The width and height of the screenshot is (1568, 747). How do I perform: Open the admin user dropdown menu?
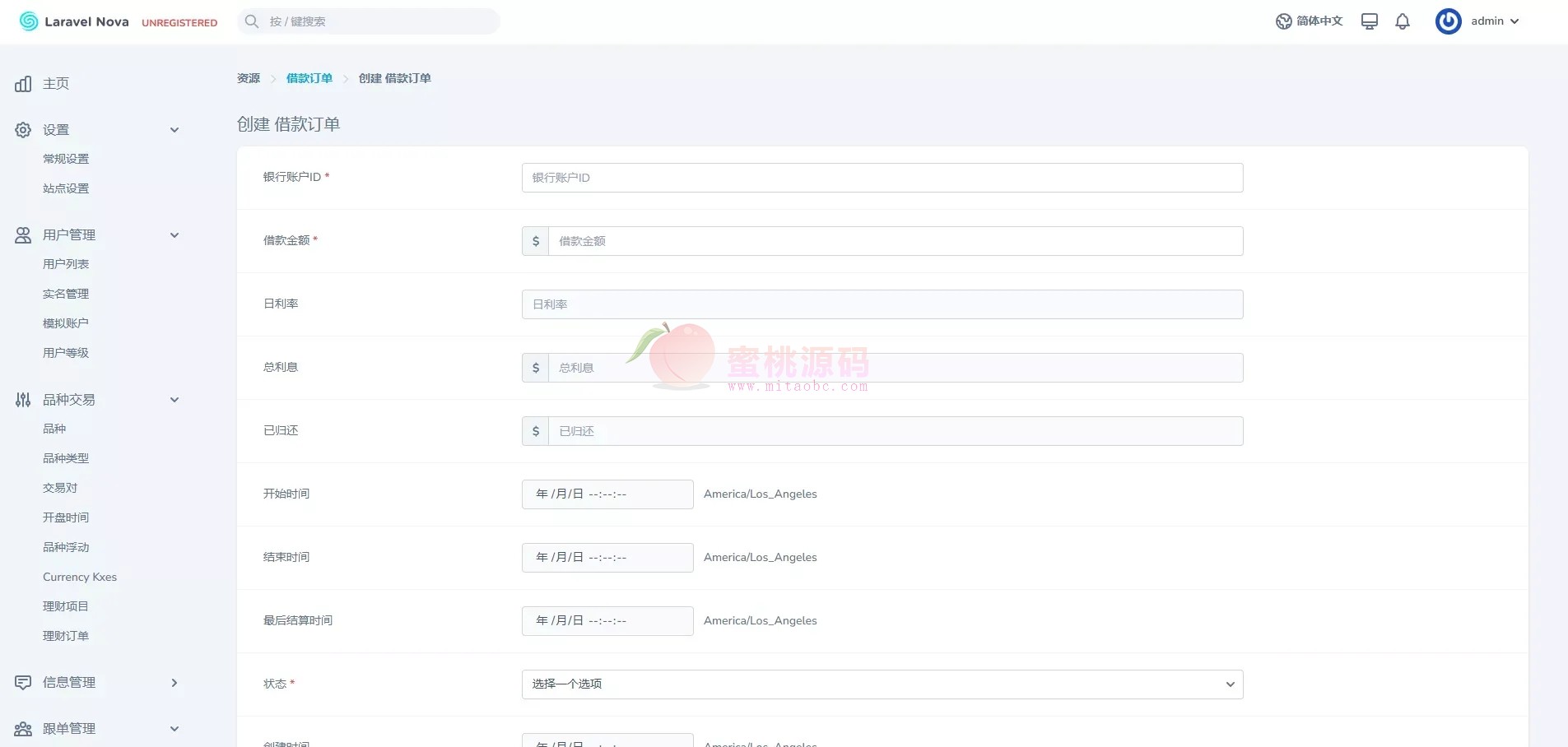point(1495,21)
